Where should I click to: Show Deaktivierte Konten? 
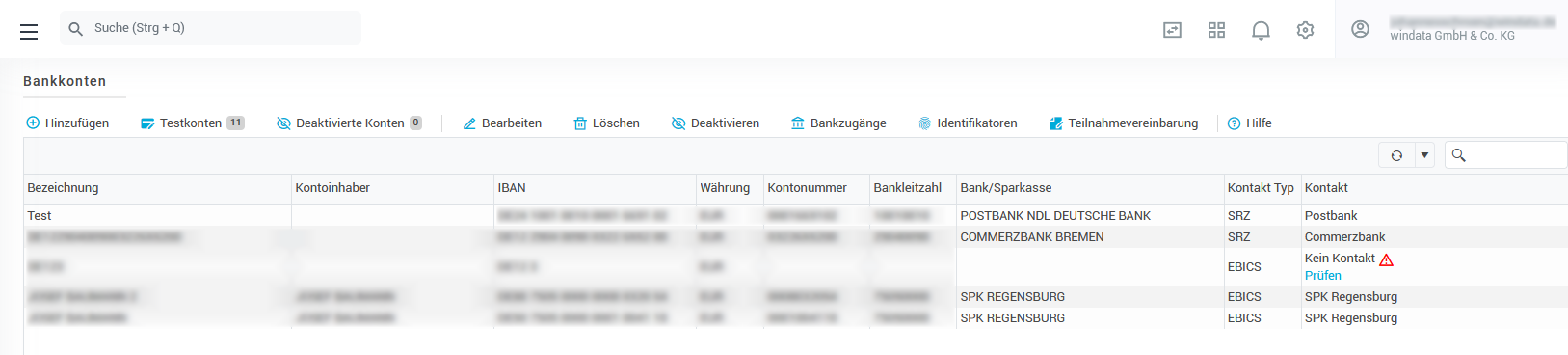click(349, 123)
